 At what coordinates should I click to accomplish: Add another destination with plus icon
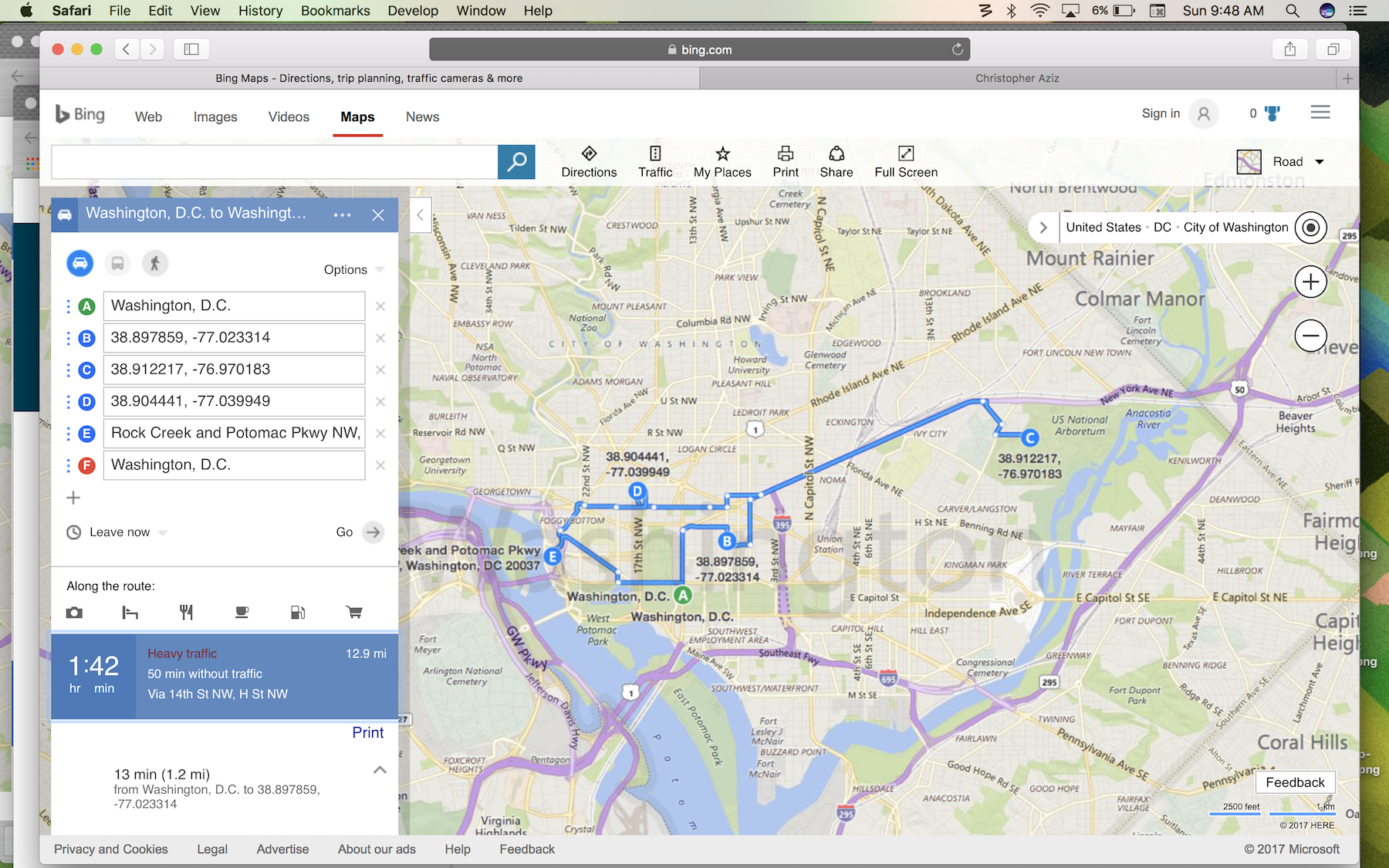73,498
